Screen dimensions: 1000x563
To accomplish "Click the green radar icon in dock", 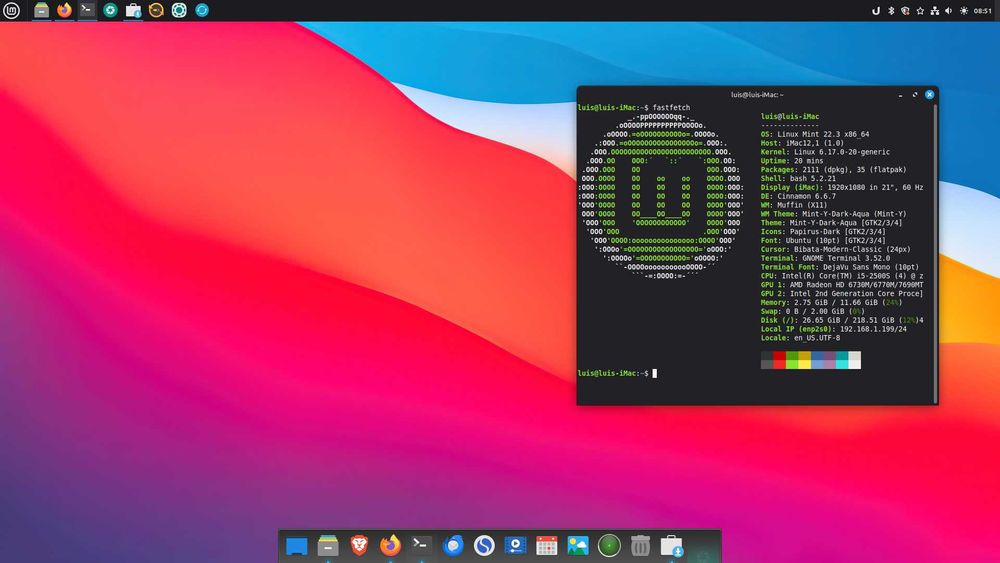I will tap(609, 546).
